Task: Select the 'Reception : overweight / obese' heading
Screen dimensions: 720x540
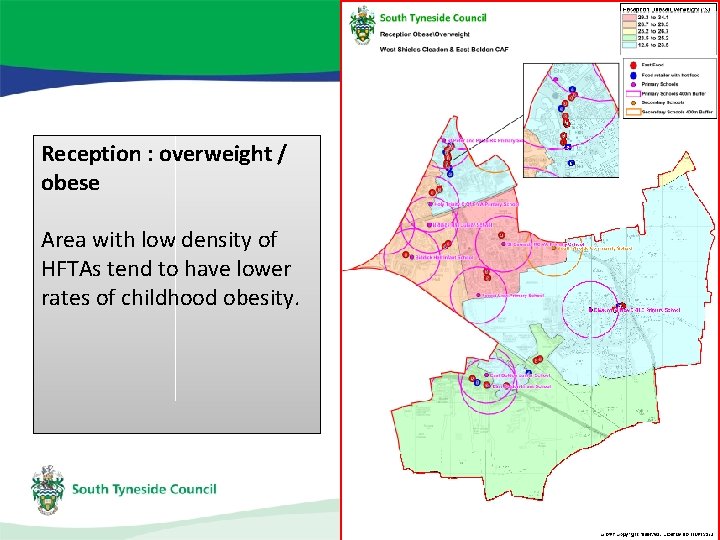Action: (164, 168)
